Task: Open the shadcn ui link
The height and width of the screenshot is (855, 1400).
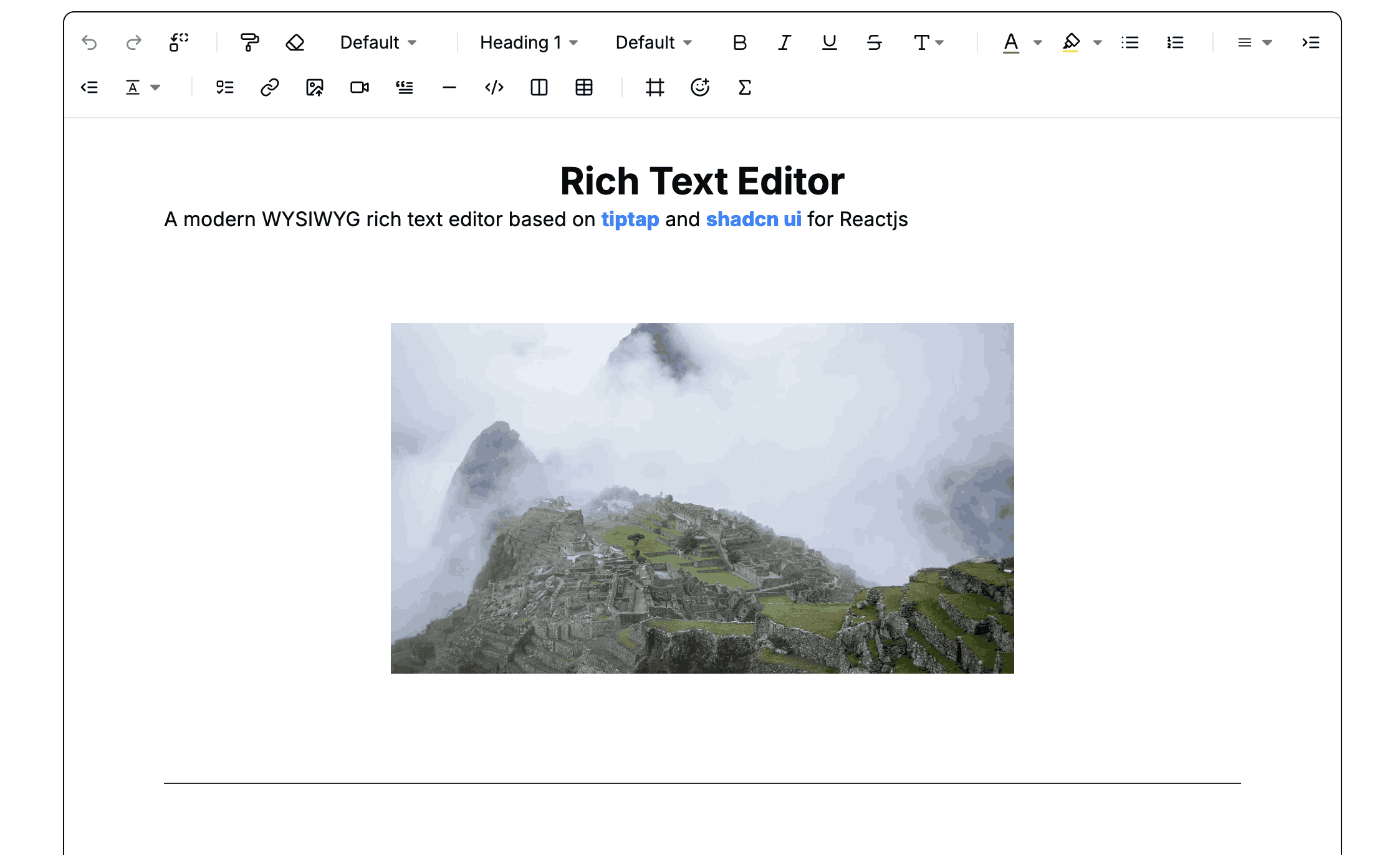Action: 754,219
